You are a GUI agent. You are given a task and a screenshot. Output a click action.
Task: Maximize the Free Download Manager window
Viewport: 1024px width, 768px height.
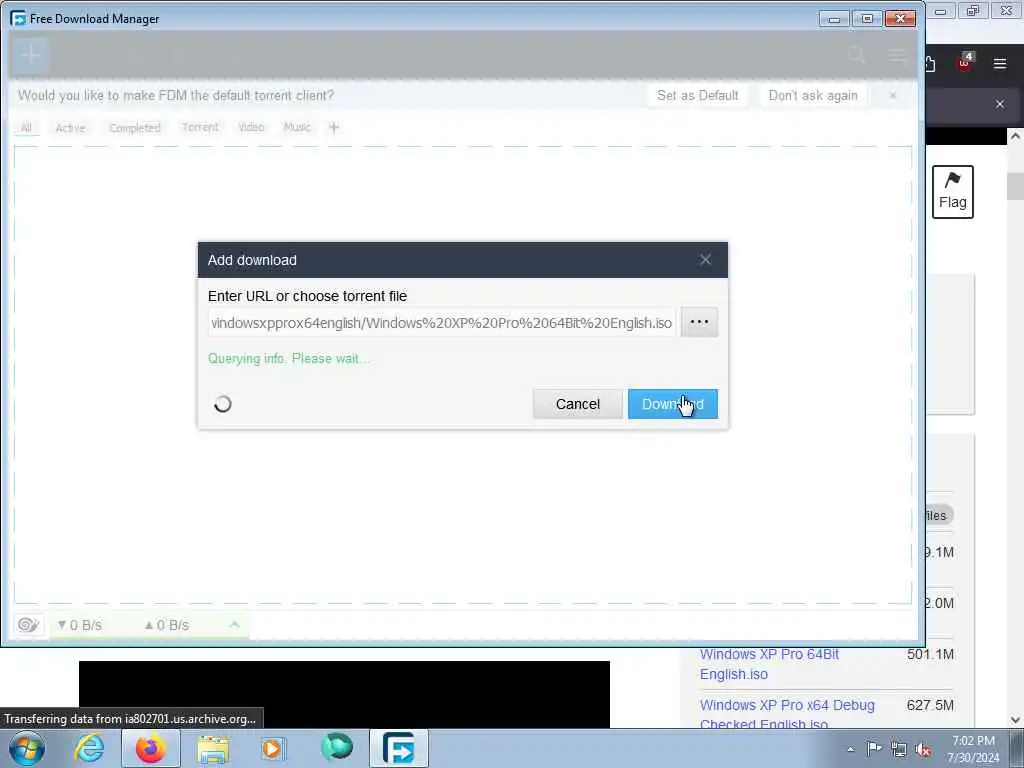point(867,19)
